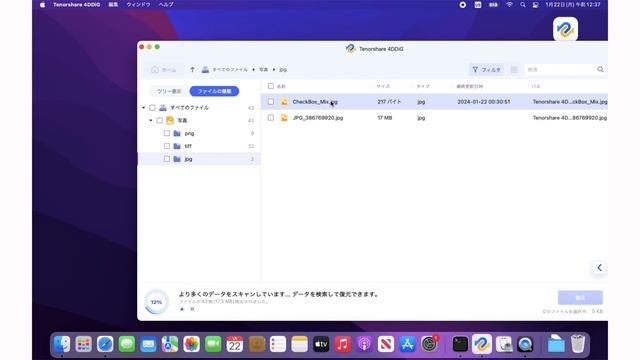Check the JPG_386769920.jpg row checkbox
The height and width of the screenshot is (360, 640).
[271, 118]
